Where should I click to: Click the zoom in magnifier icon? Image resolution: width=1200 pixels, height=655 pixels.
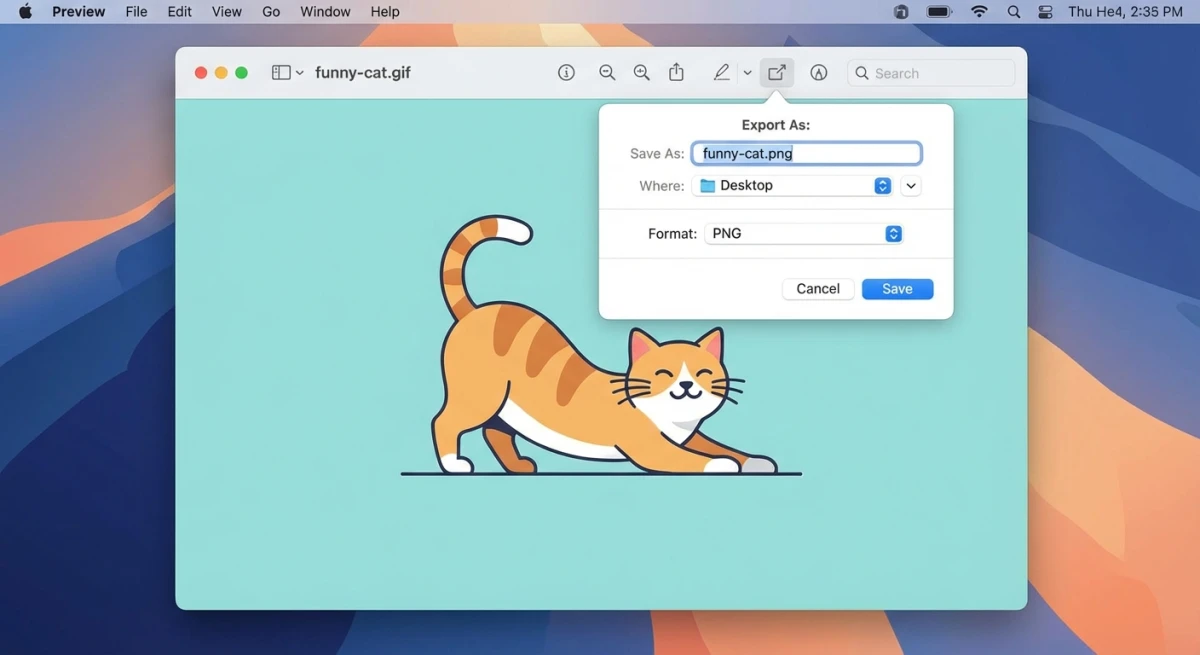coord(642,73)
